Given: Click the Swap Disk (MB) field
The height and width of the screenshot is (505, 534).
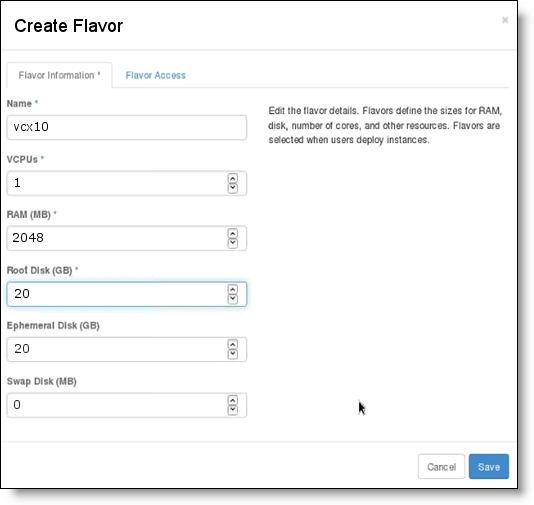Looking at the screenshot, I should pos(127,405).
